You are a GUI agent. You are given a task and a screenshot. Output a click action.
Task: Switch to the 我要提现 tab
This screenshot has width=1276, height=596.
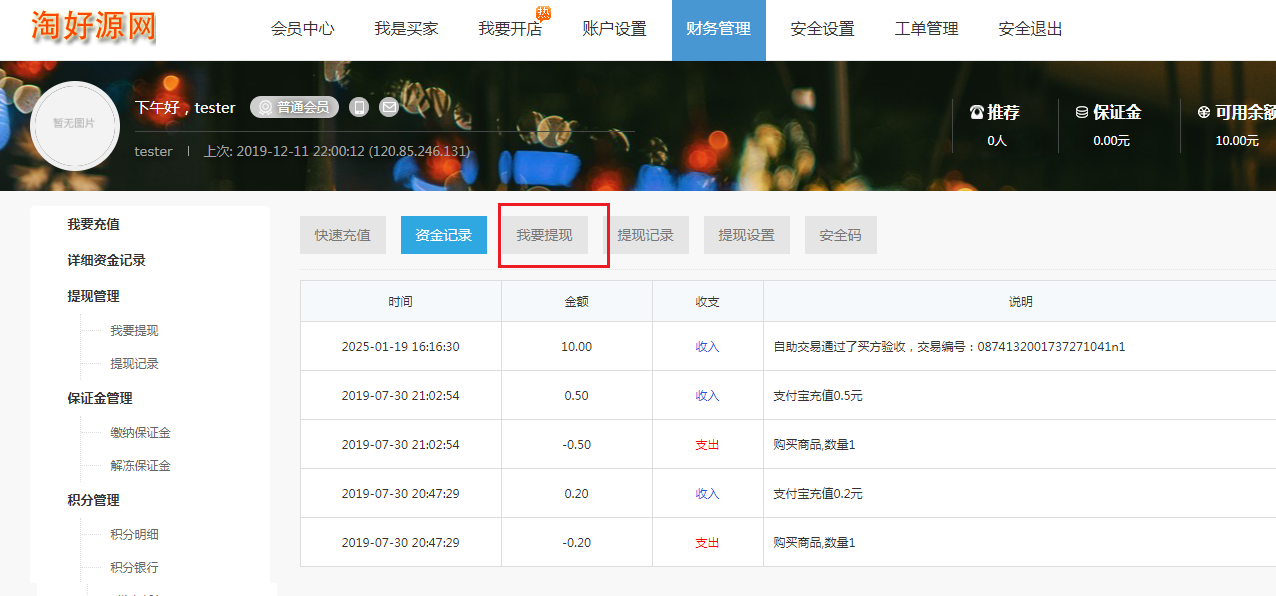tap(544, 235)
